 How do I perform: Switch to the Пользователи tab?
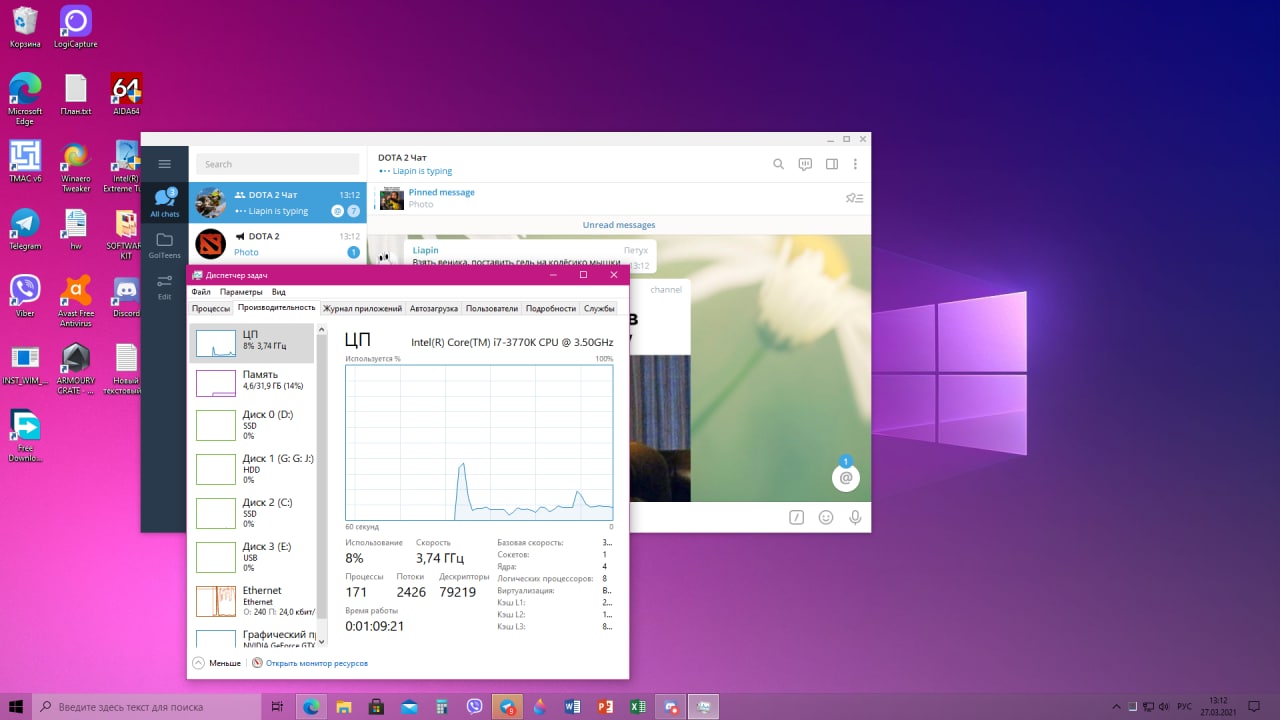point(492,309)
